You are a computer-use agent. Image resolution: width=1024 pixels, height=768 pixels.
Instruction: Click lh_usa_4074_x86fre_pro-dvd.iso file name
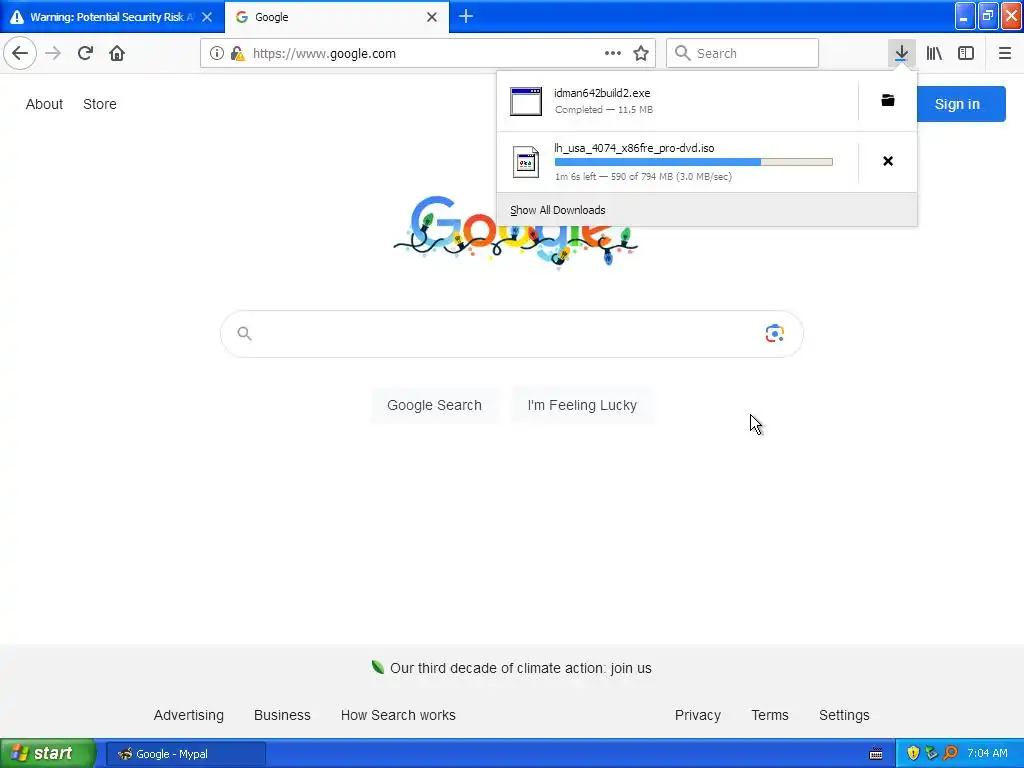[x=634, y=148]
